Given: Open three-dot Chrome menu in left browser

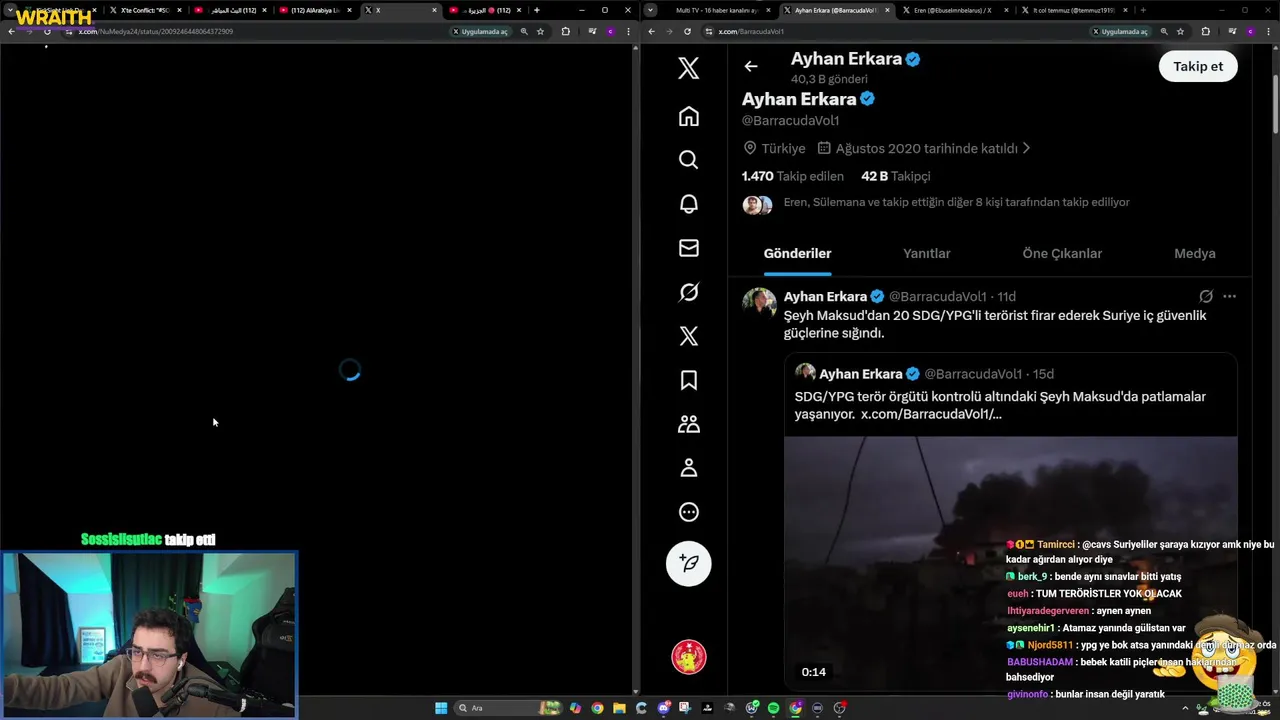Looking at the screenshot, I should pos(629,31).
